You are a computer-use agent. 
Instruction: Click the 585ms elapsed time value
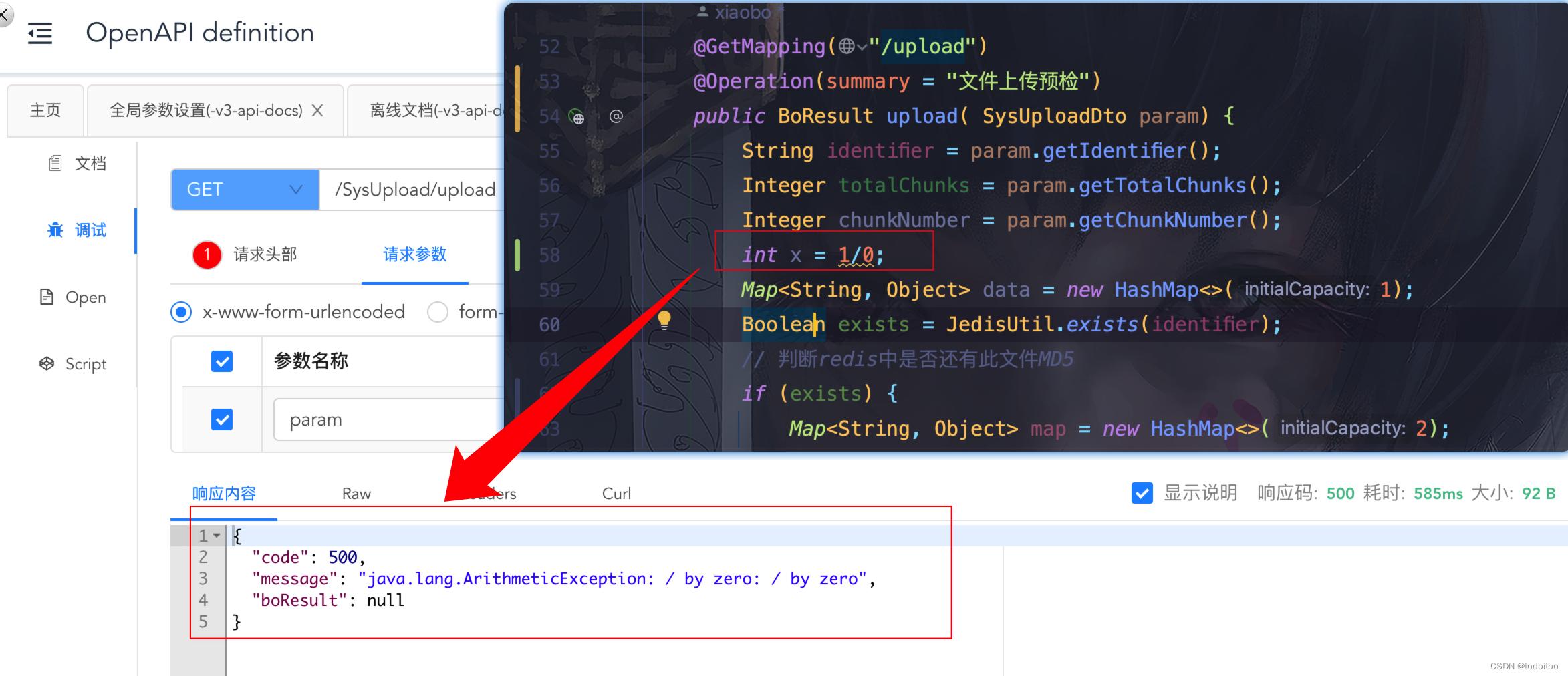click(1438, 494)
